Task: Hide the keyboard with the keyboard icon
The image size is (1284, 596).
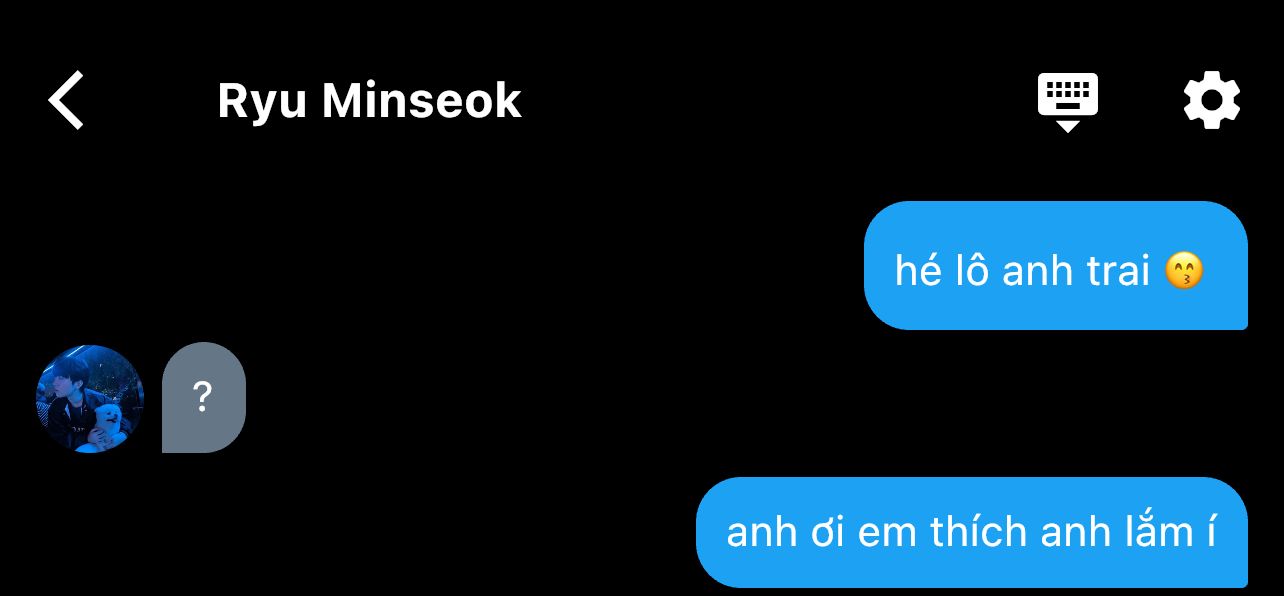Action: [x=1067, y=102]
